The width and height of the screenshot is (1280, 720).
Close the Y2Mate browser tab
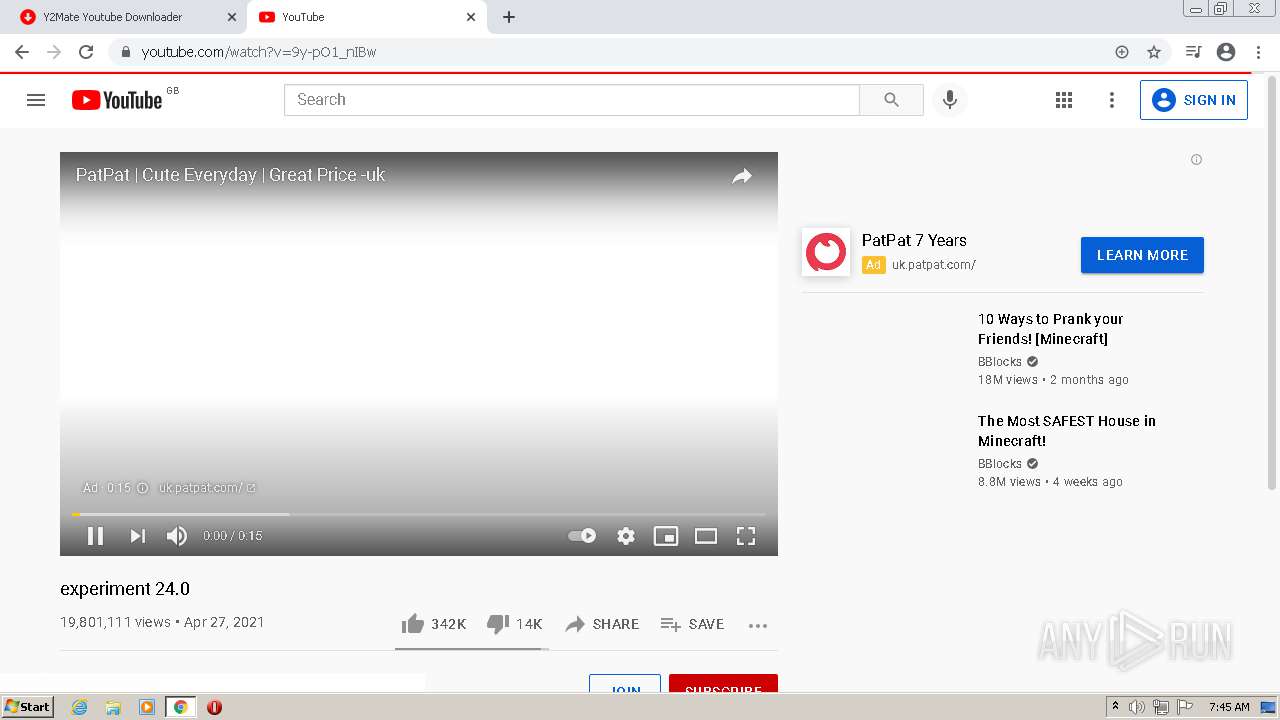point(232,17)
